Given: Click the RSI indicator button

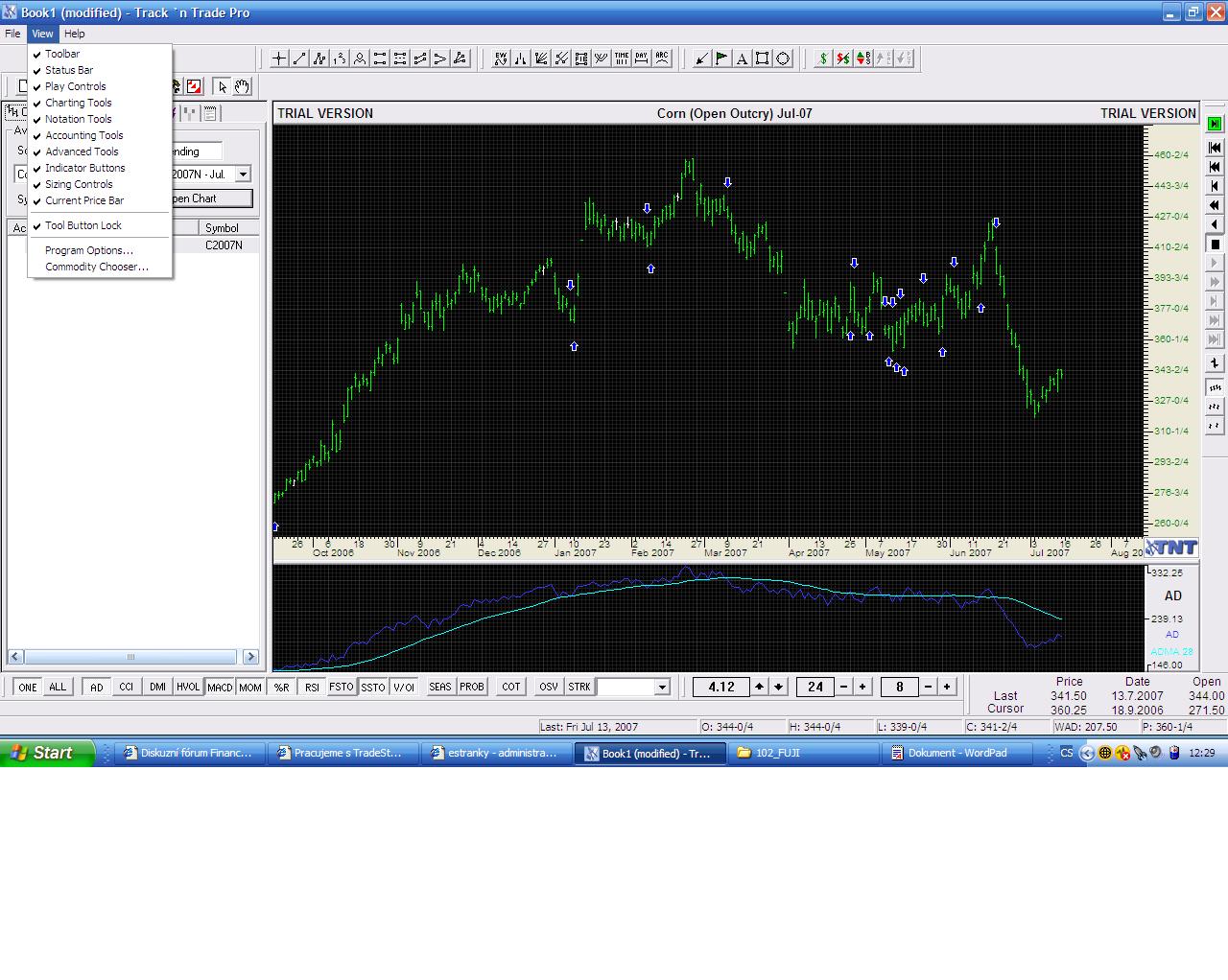Looking at the screenshot, I should [312, 687].
